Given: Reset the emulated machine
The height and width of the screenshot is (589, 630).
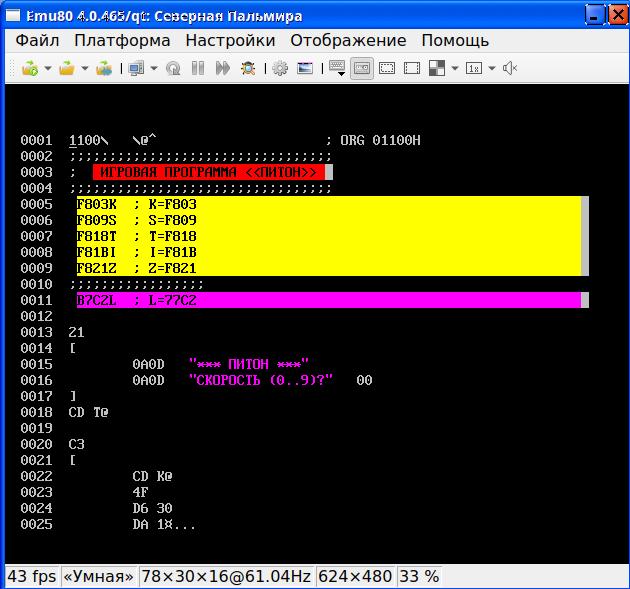Looking at the screenshot, I should [173, 68].
